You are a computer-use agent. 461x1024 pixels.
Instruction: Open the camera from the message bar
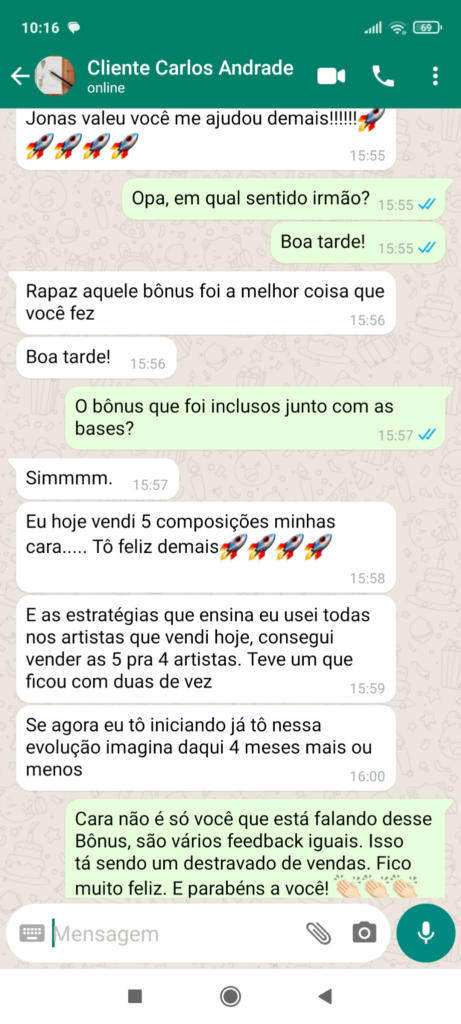point(364,933)
